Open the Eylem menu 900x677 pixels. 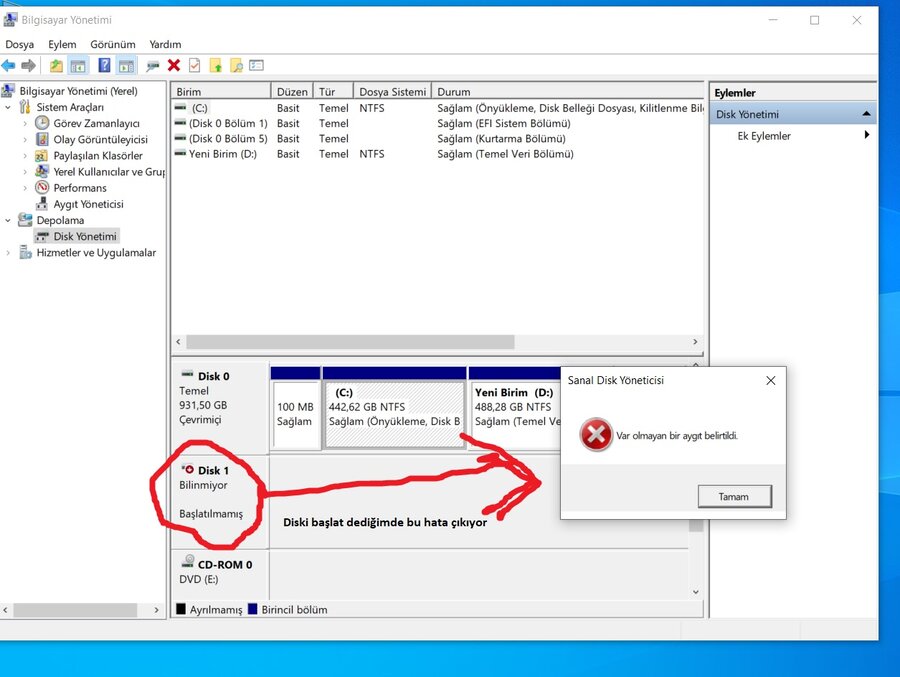tap(62, 44)
